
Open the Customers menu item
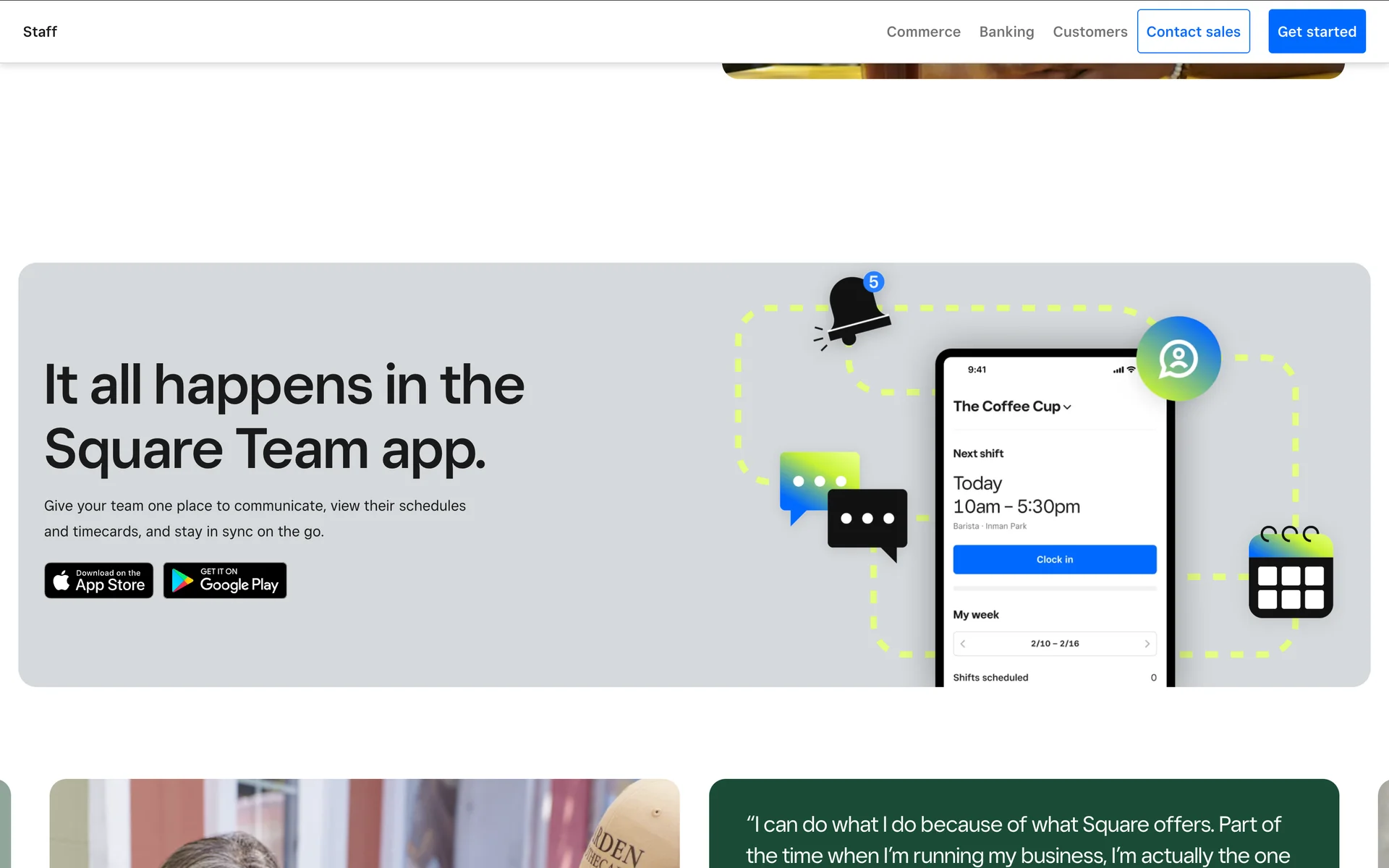[x=1089, y=32]
